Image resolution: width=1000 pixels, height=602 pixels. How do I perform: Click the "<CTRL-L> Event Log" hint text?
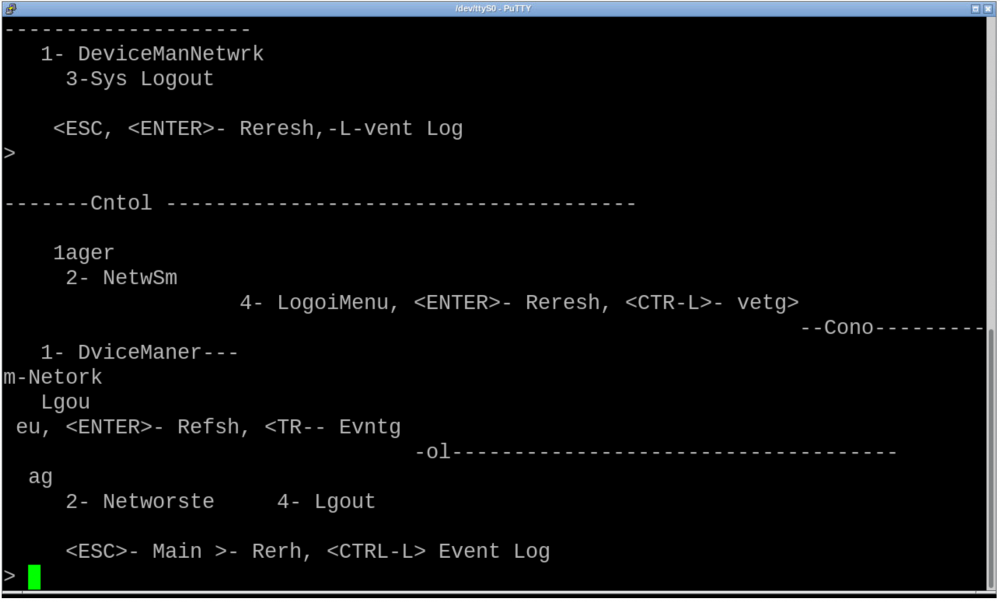point(438,551)
